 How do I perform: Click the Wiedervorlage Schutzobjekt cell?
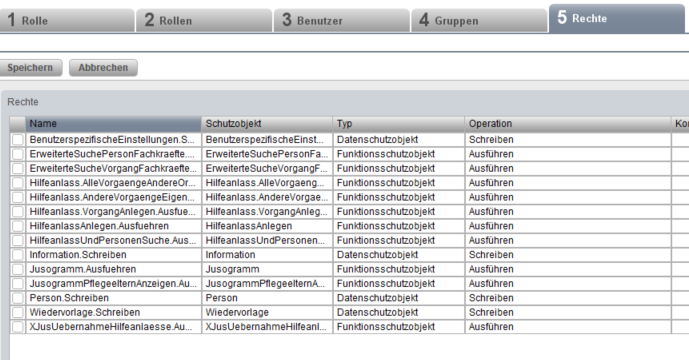(267, 313)
